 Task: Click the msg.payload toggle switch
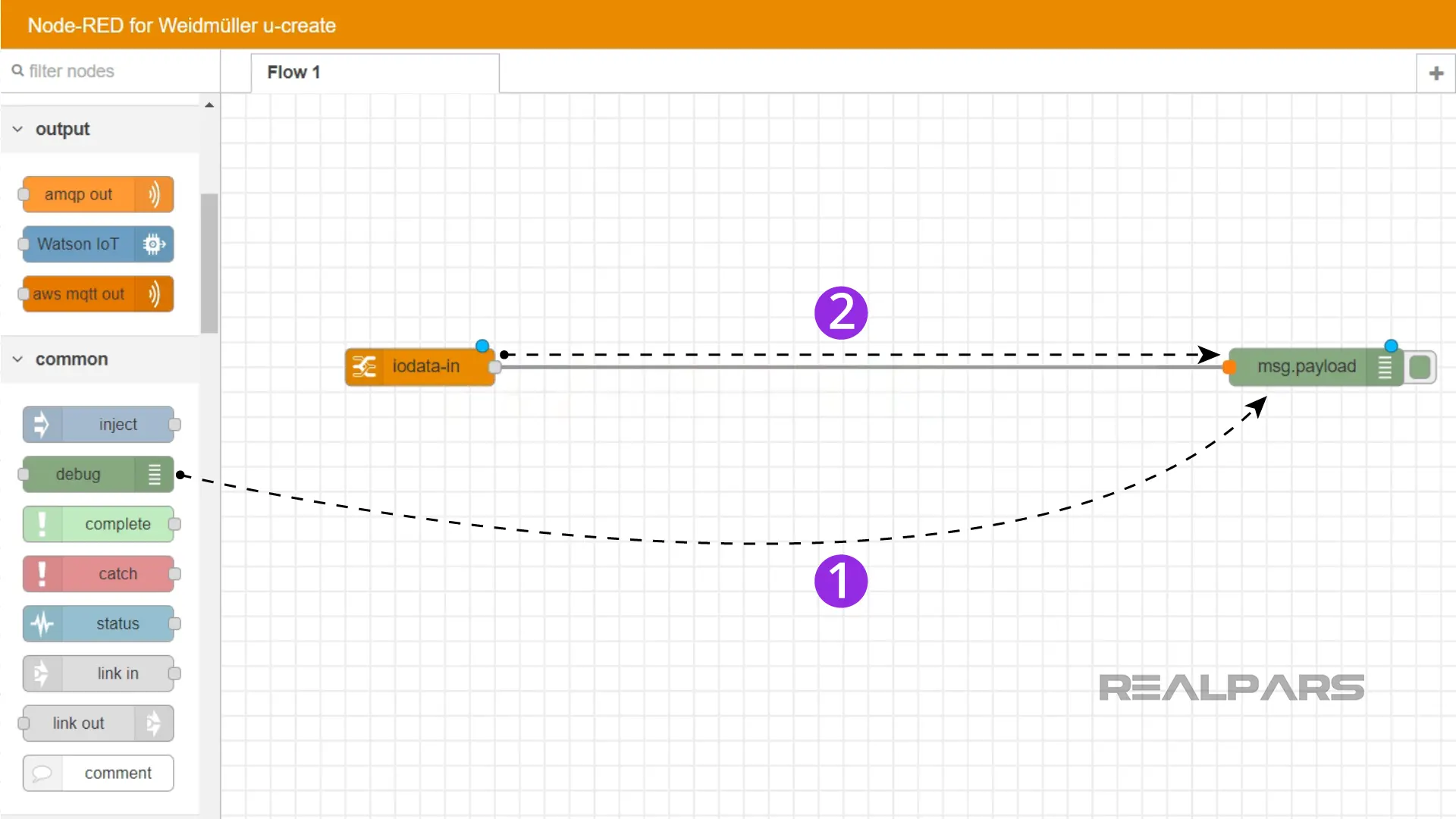tap(1421, 366)
